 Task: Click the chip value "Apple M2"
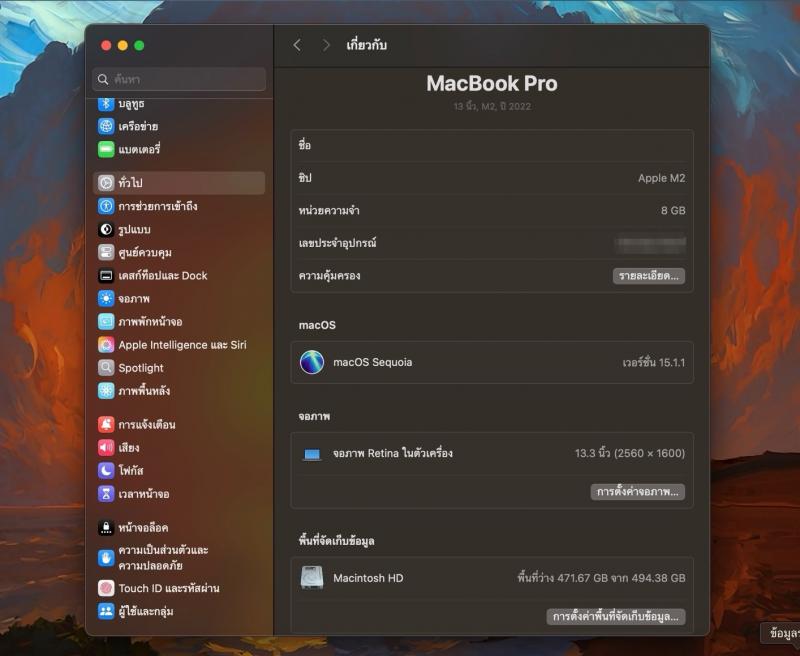[661, 178]
